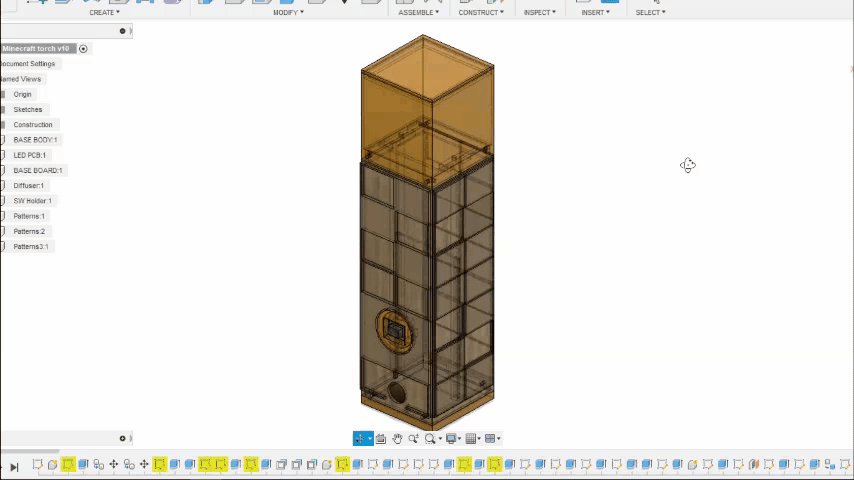This screenshot has height=480, width=854.
Task: Expand the Viewports dropdown arrow
Action: tap(499, 439)
